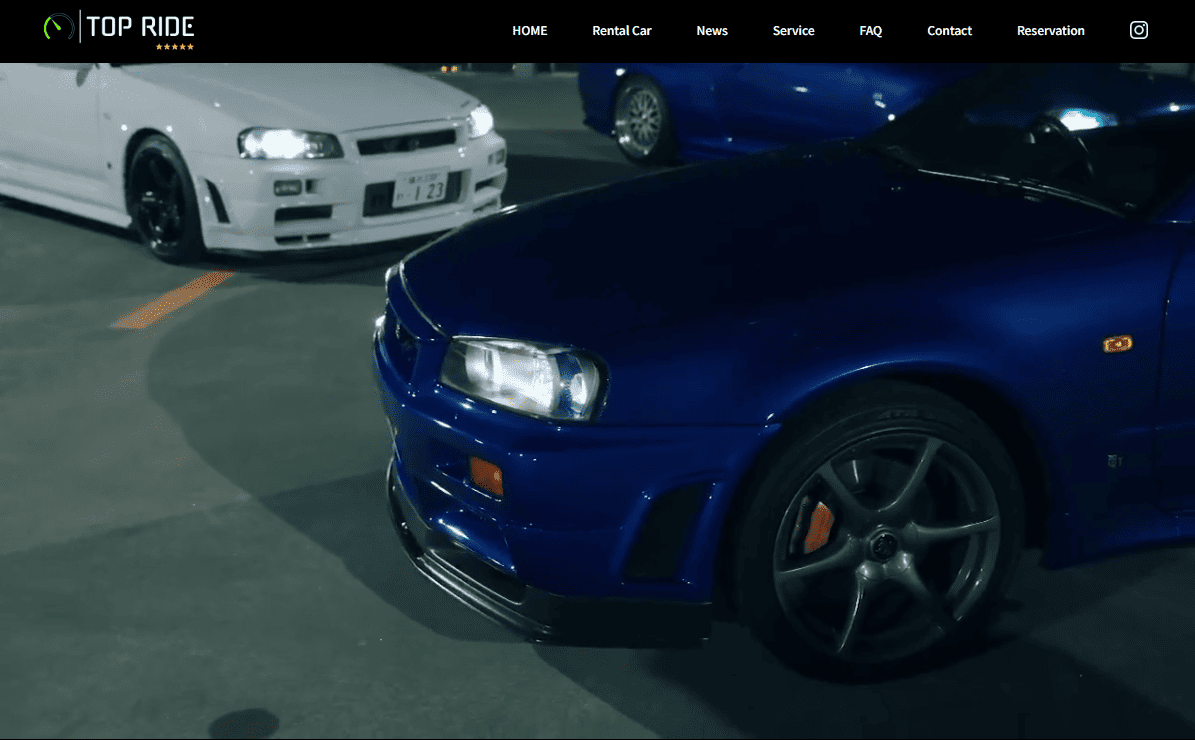Screen dimensions: 1195x740
Task: Go to the HOME page
Action: (x=530, y=30)
